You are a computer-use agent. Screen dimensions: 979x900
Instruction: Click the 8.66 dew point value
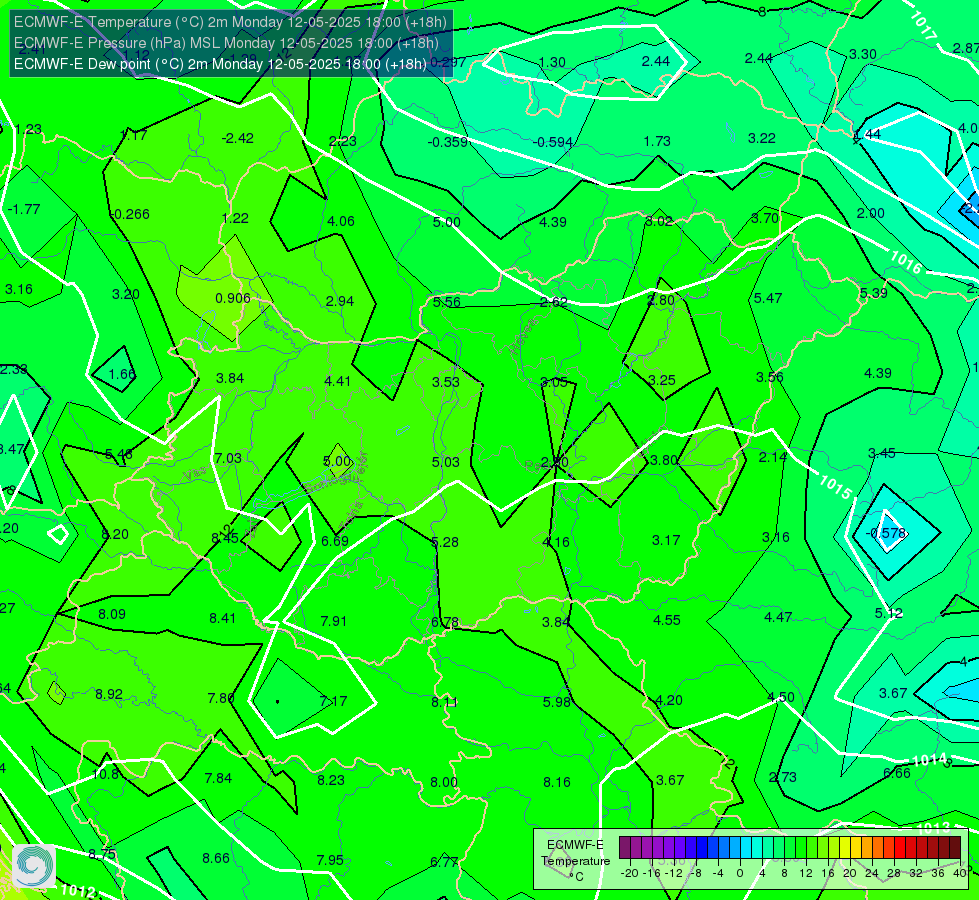tap(216, 858)
